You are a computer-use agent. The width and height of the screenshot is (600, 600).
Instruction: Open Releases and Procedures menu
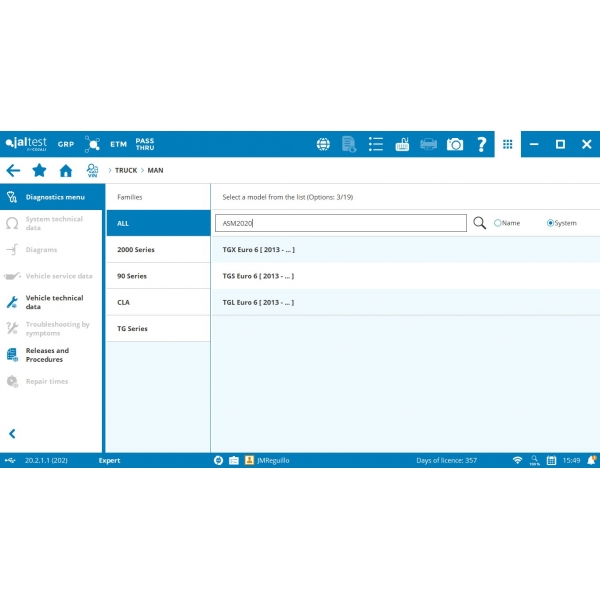click(x=47, y=355)
